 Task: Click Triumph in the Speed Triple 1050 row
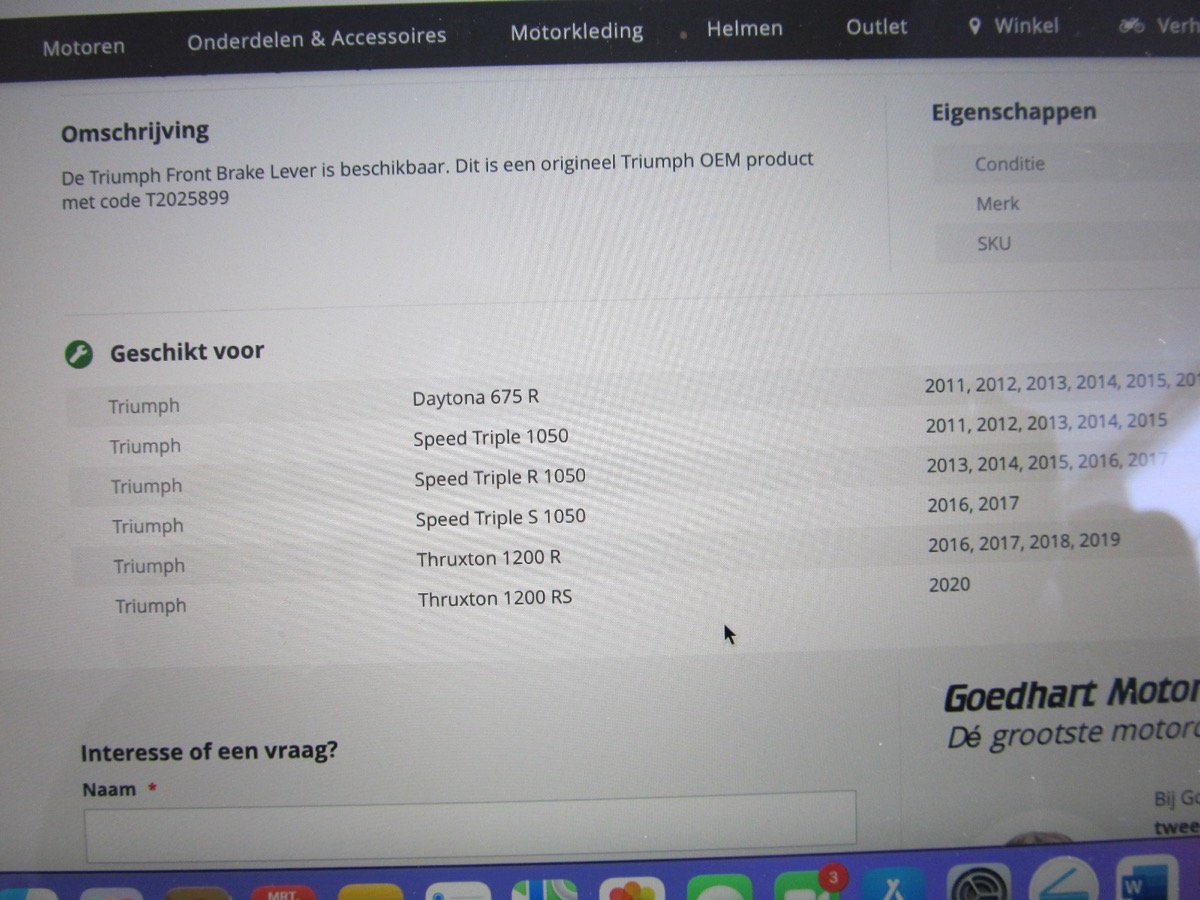[145, 446]
